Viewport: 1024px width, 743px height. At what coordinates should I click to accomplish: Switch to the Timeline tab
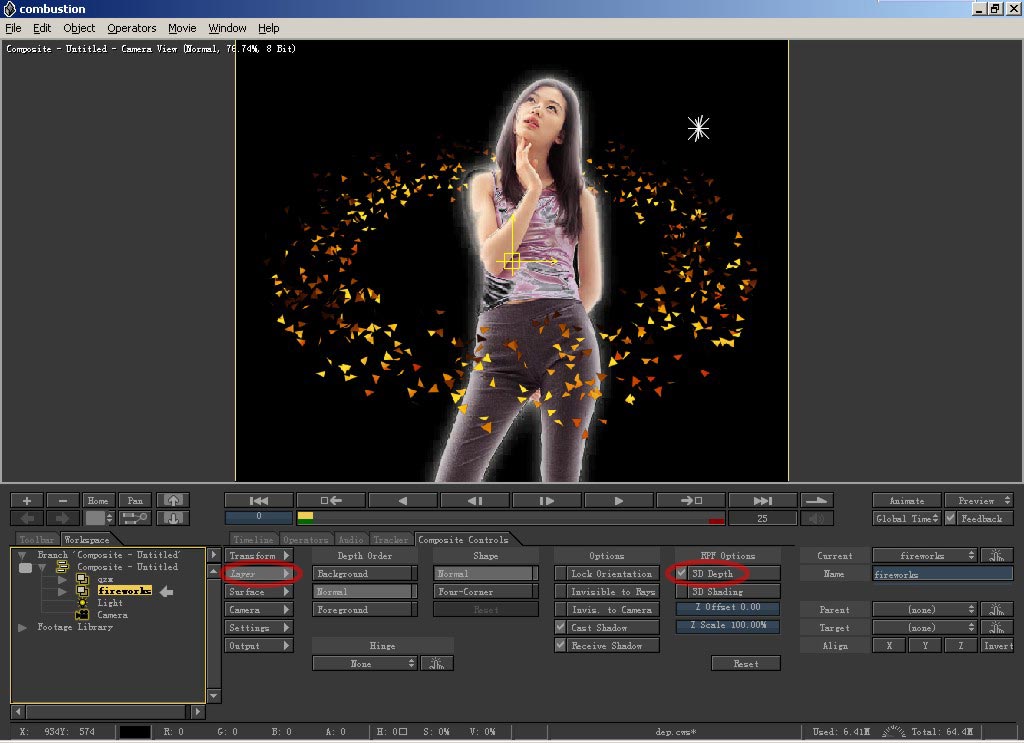click(x=253, y=540)
